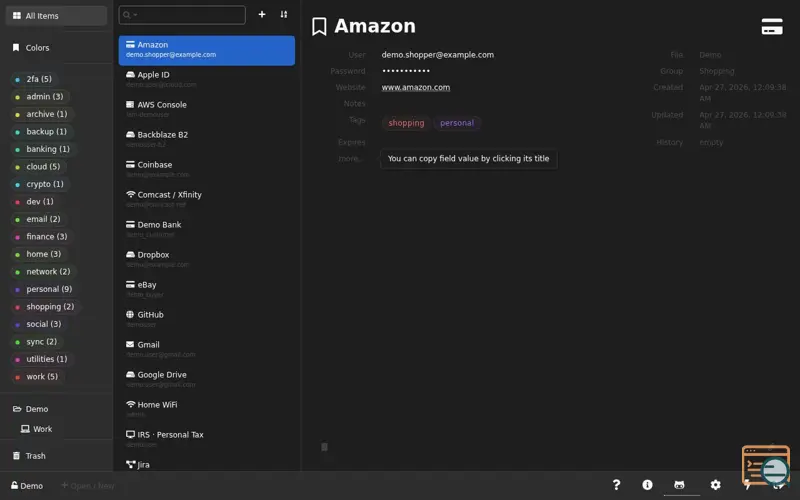The image size is (800, 500).
Task: Click the server icon of the AWS Console entry
Action: [130, 105]
